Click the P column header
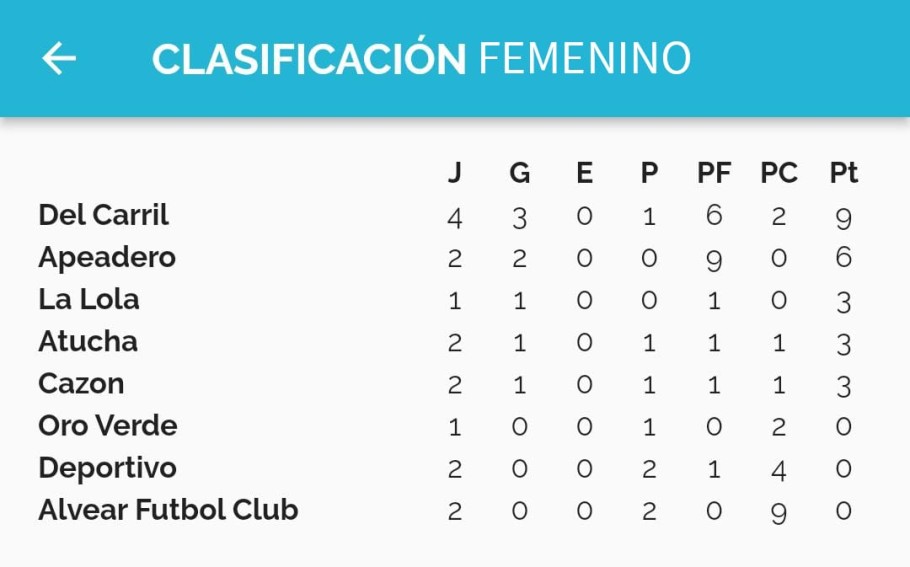 649,173
